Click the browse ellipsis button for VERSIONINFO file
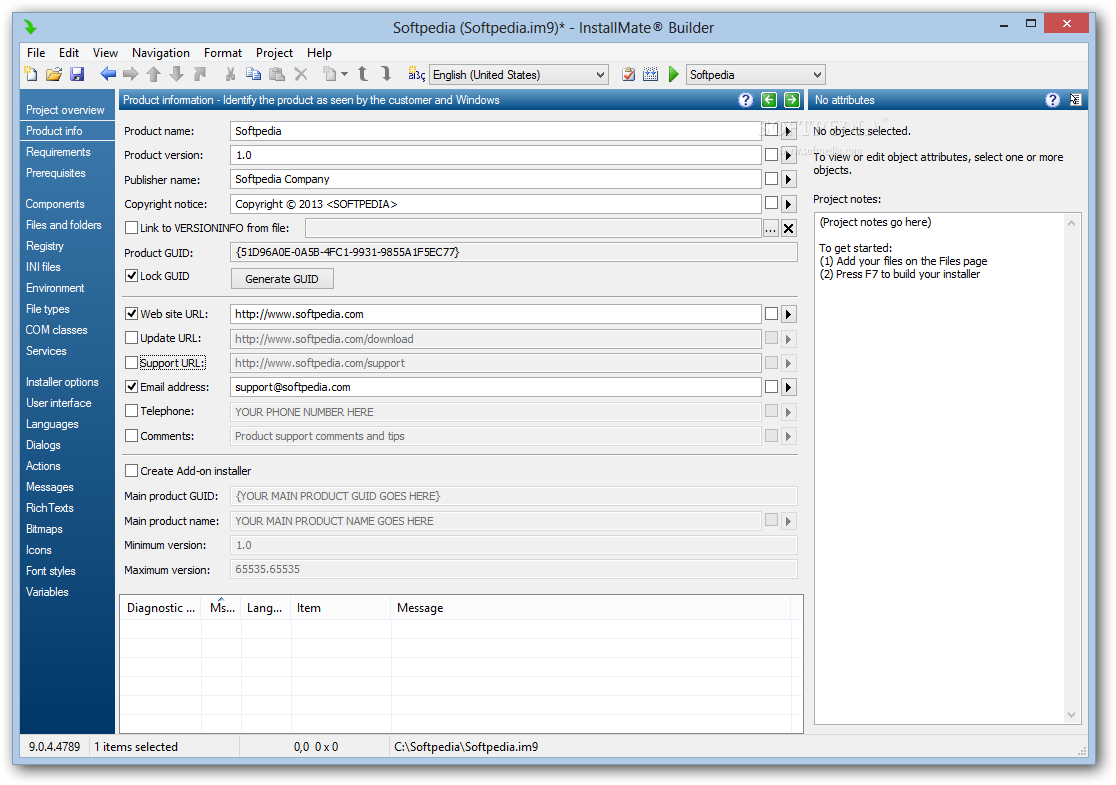Image resolution: width=1116 pixels, height=785 pixels. pos(770,228)
